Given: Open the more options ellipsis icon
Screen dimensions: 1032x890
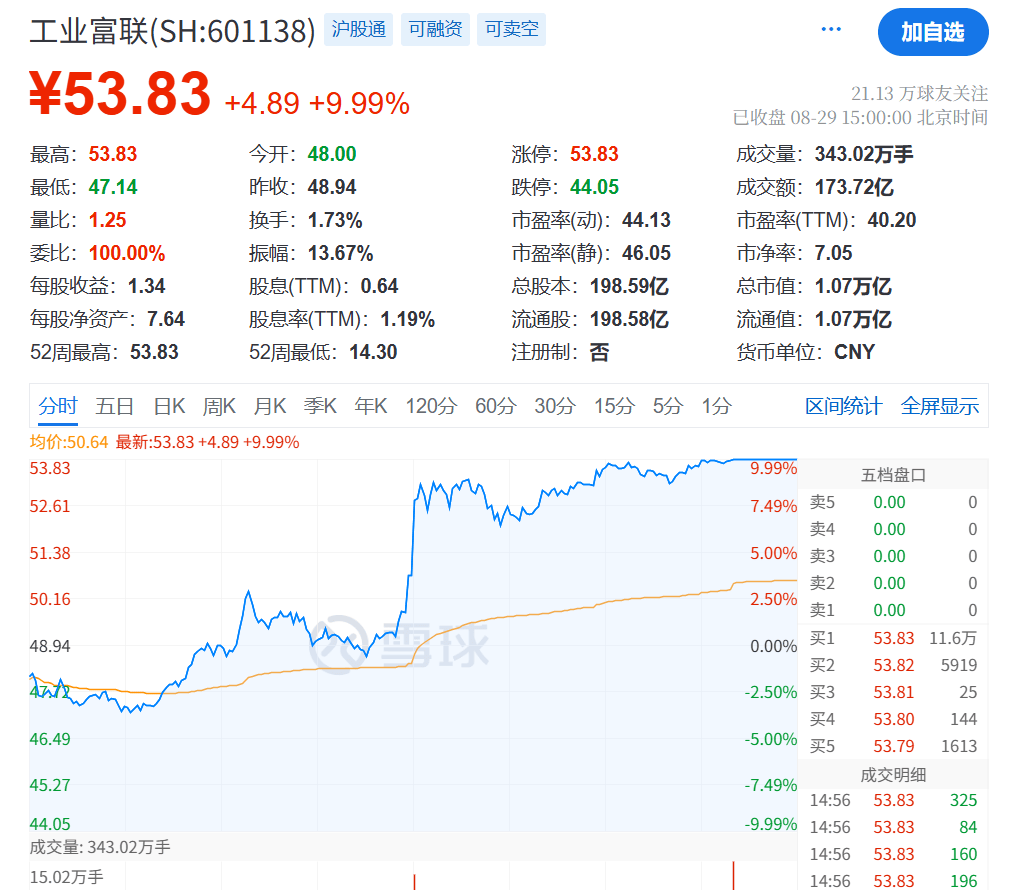Looking at the screenshot, I should coord(830,29).
